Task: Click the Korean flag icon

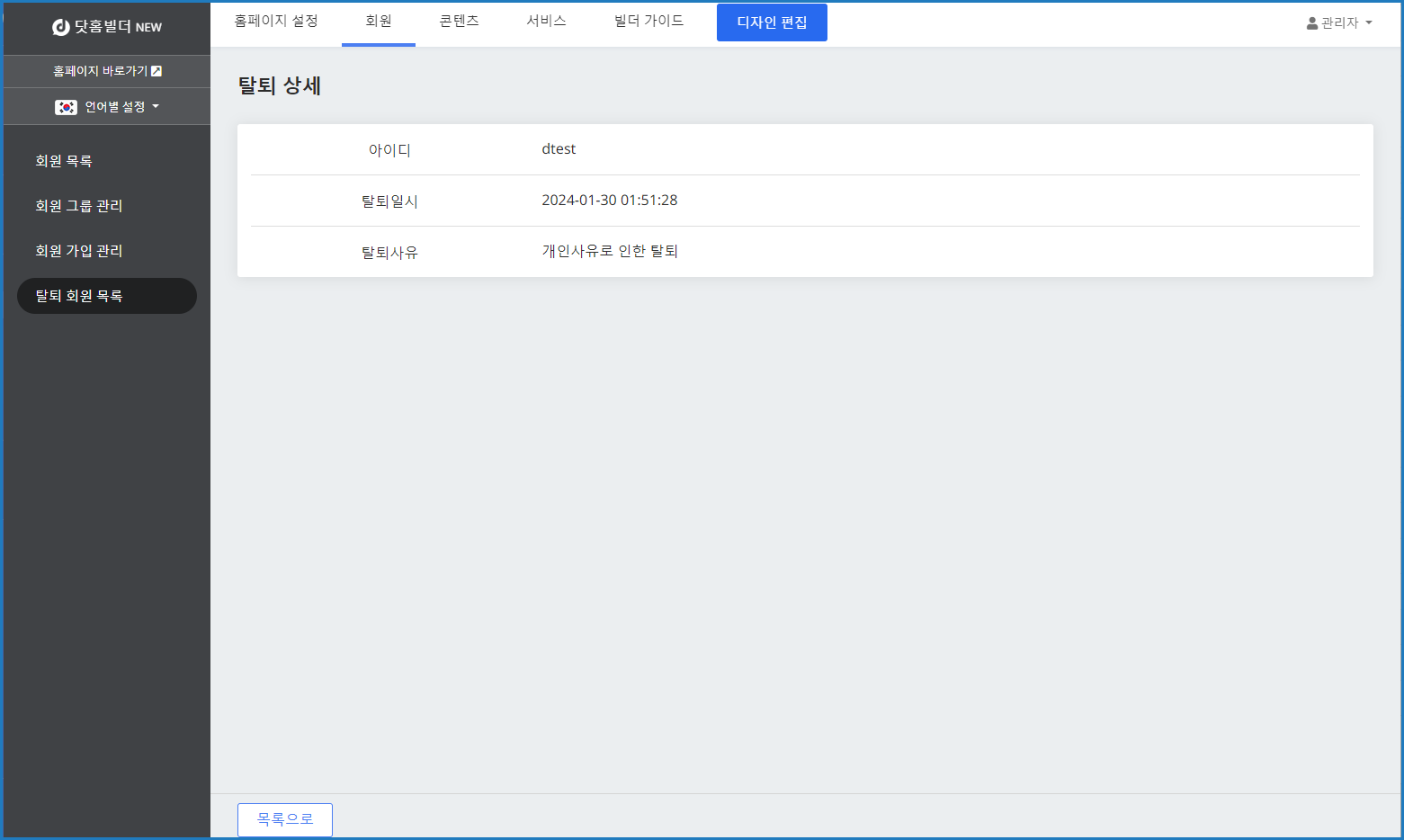Action: 66,107
